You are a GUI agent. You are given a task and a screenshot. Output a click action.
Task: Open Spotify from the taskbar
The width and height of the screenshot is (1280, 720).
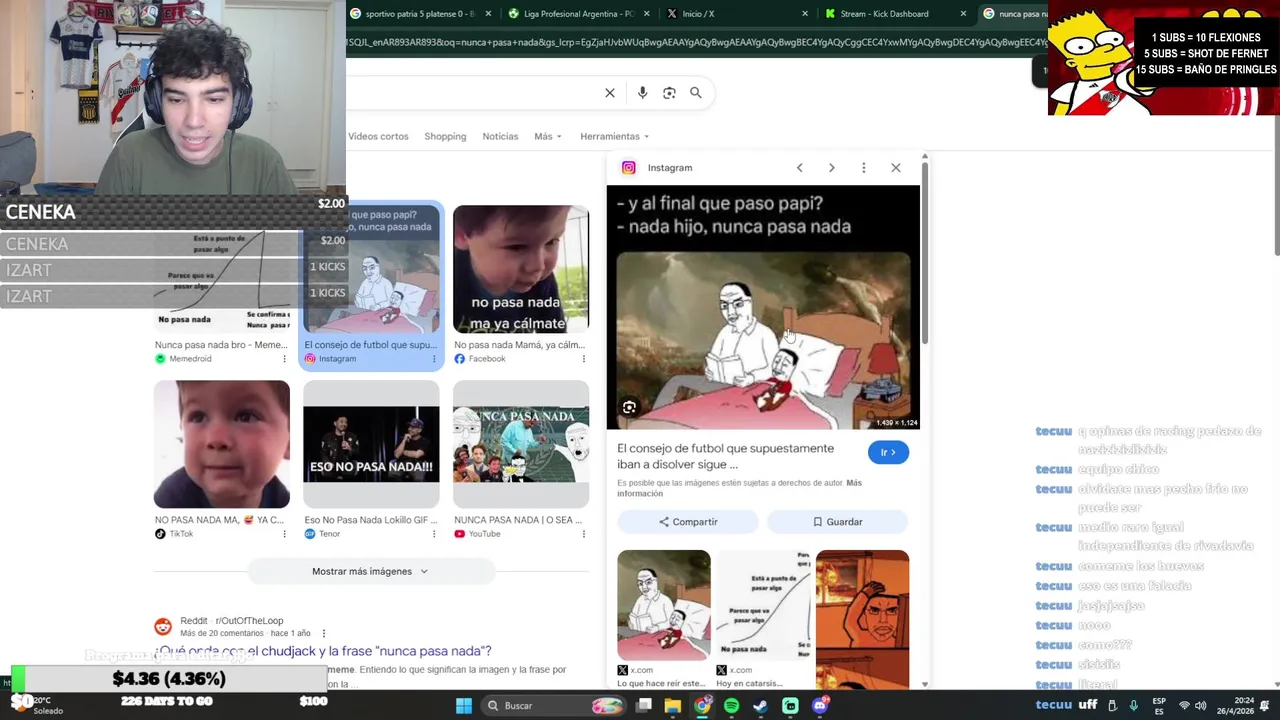[731, 706]
